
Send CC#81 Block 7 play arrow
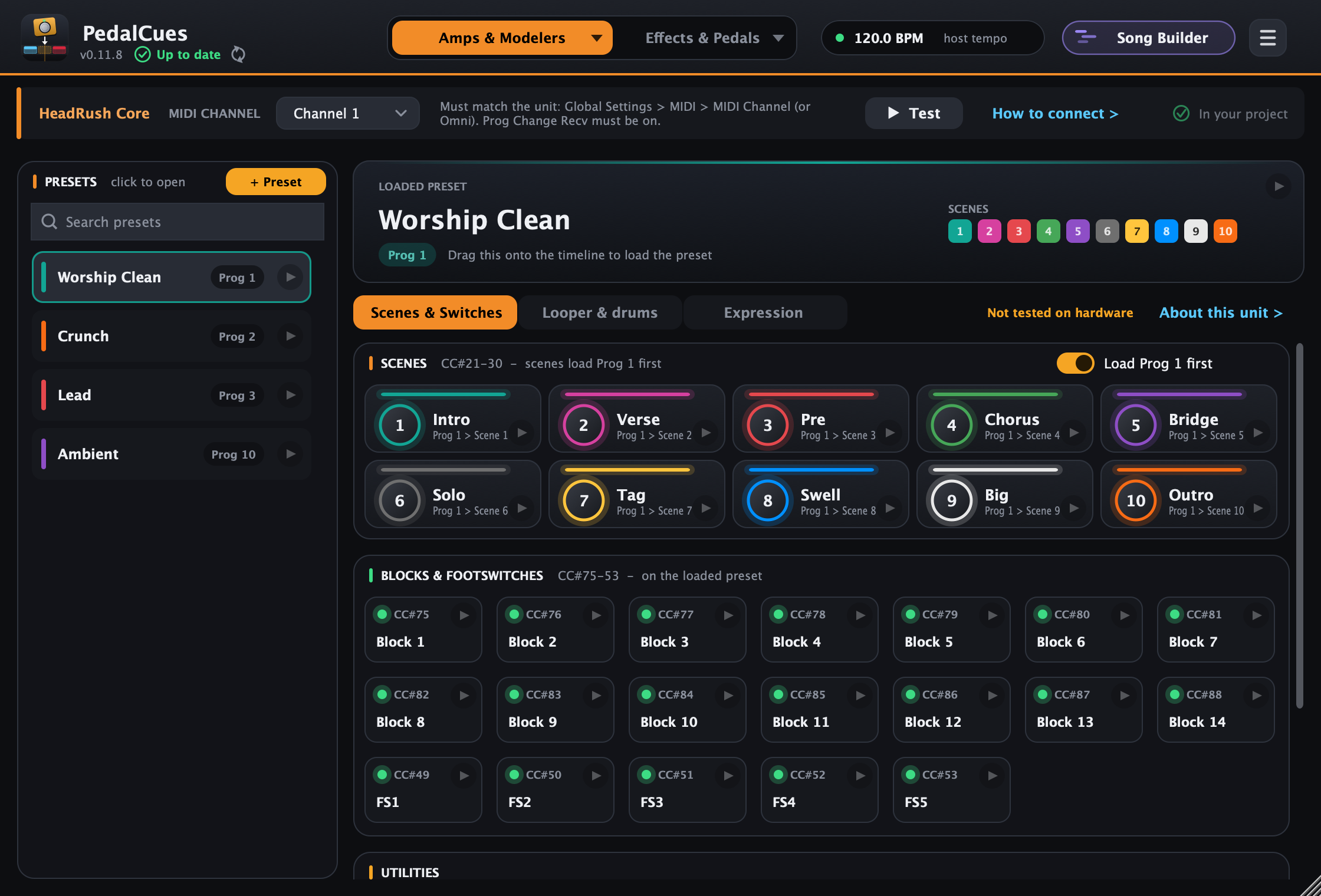pos(1257,615)
